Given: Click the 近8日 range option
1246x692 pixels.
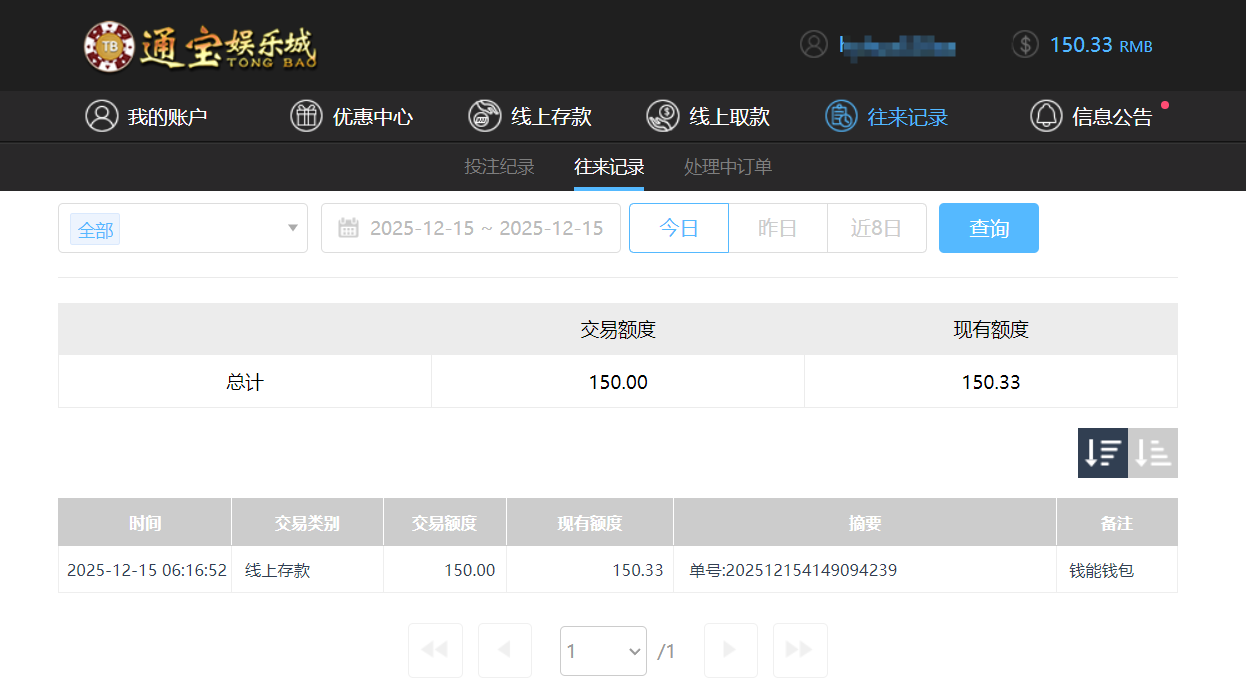Looking at the screenshot, I should (x=876, y=228).
